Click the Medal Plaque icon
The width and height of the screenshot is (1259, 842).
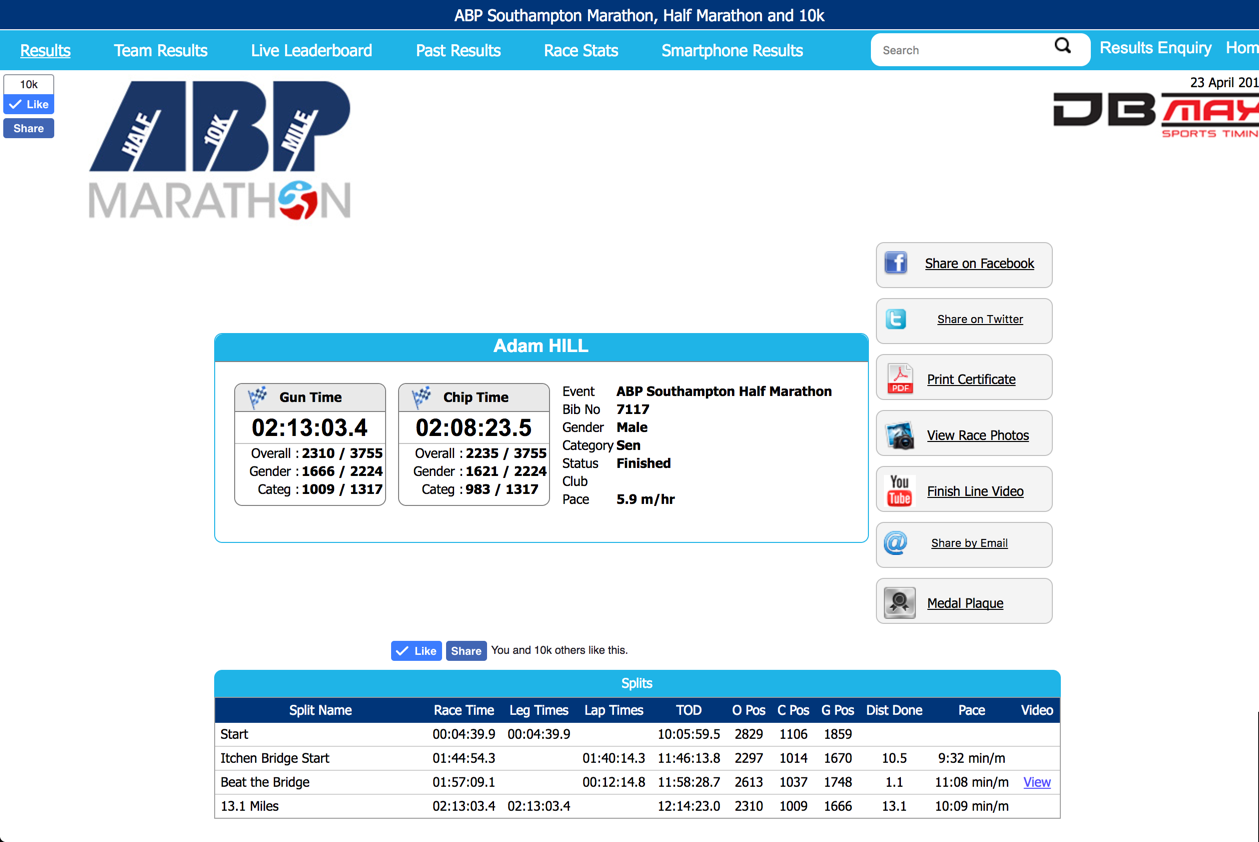point(900,603)
